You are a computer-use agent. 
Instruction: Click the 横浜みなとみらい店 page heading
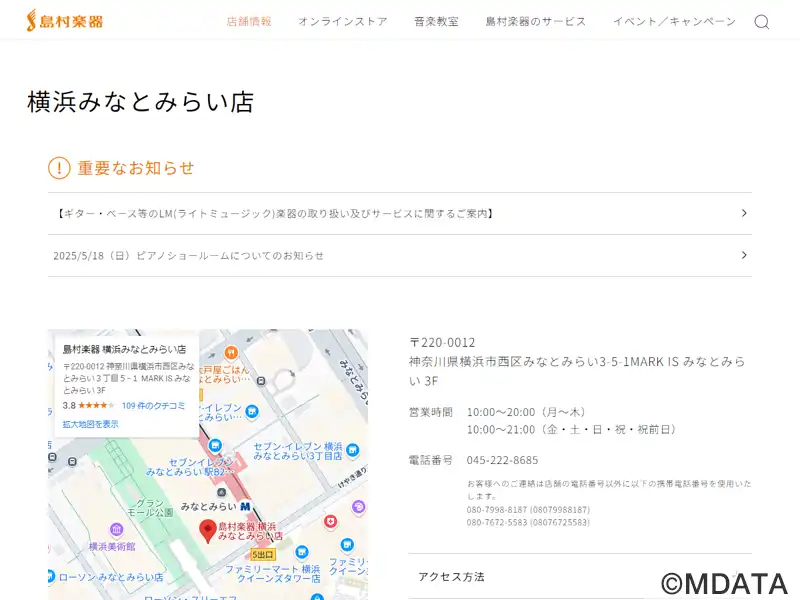[140, 102]
